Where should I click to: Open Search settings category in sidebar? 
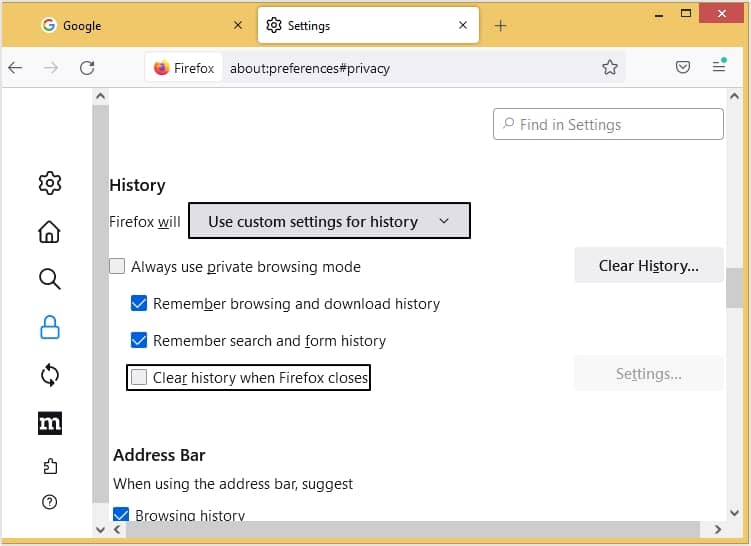(49, 279)
